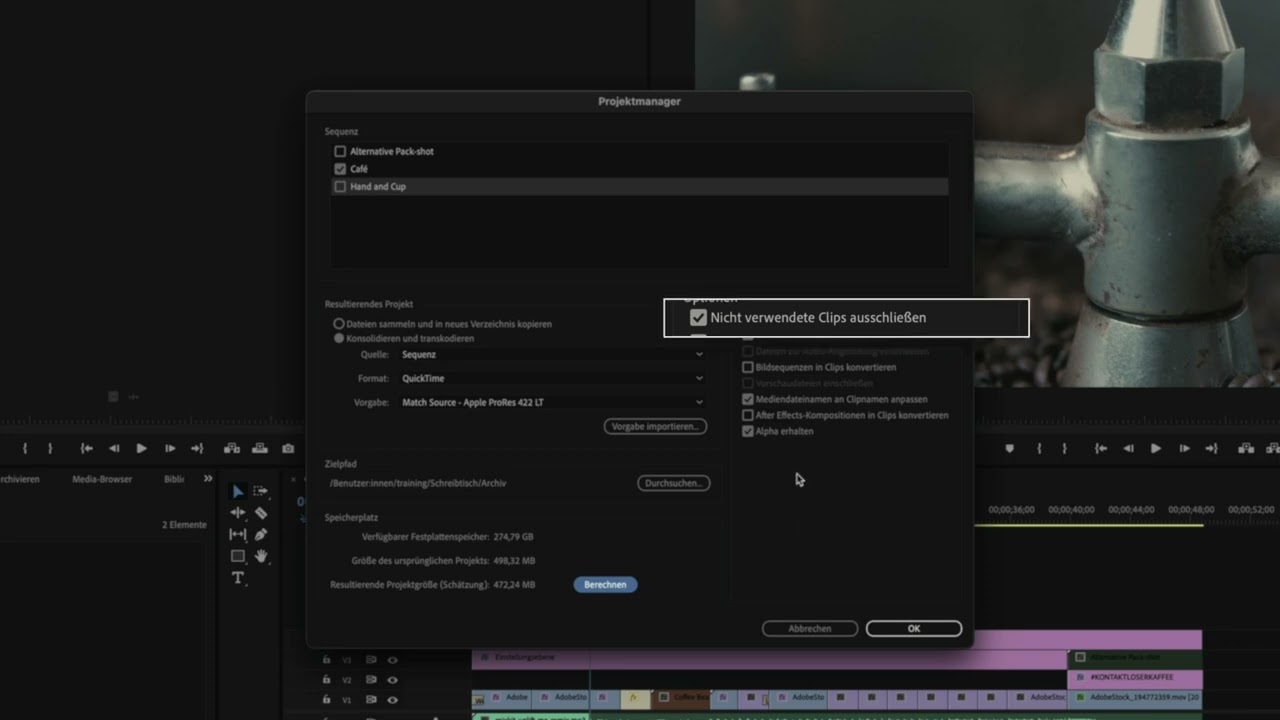Play the program monitor video
Viewport: 1280px width, 720px height.
coord(1155,449)
